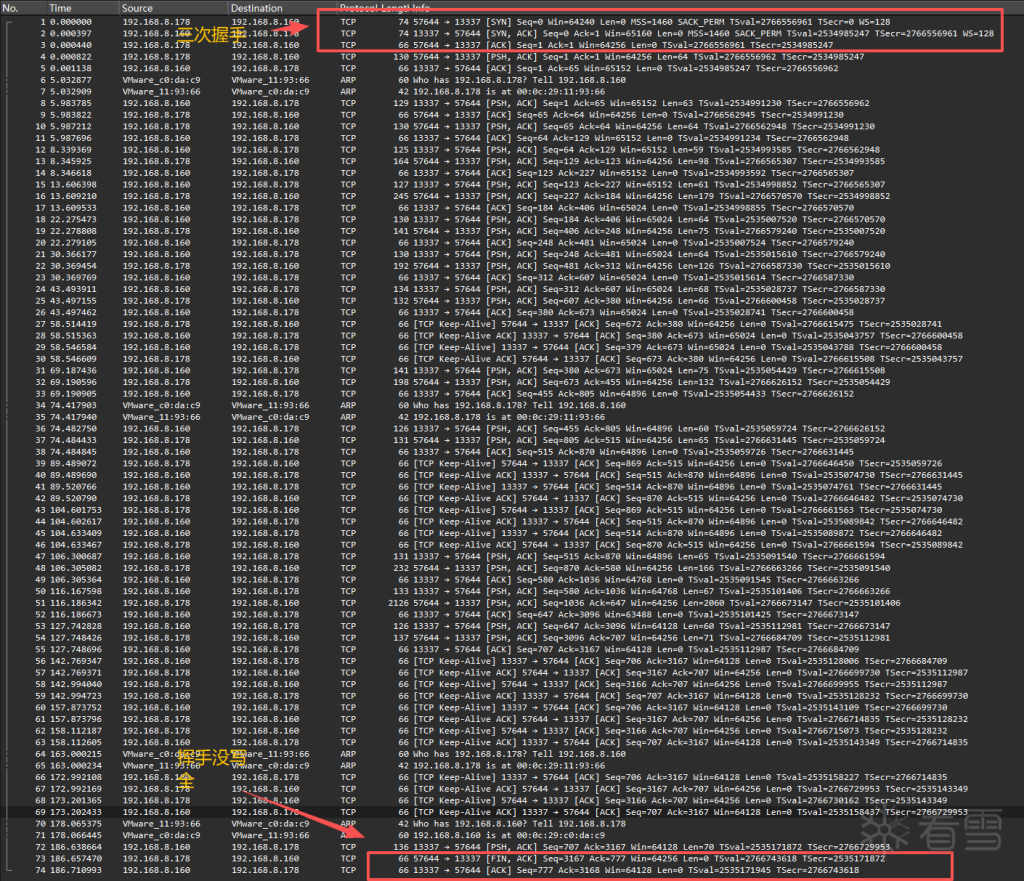
Task: Select packet 8 at time 5.983785
Action: (512, 103)
